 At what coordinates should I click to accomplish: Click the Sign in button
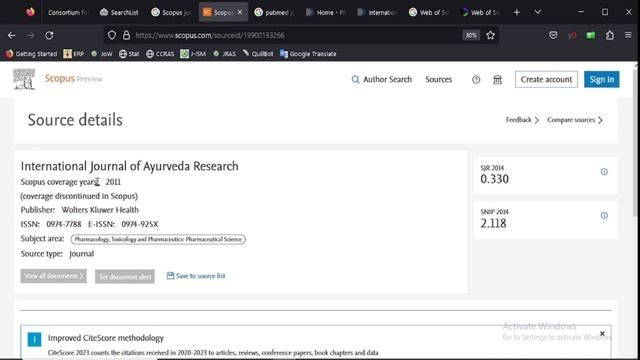click(x=602, y=80)
